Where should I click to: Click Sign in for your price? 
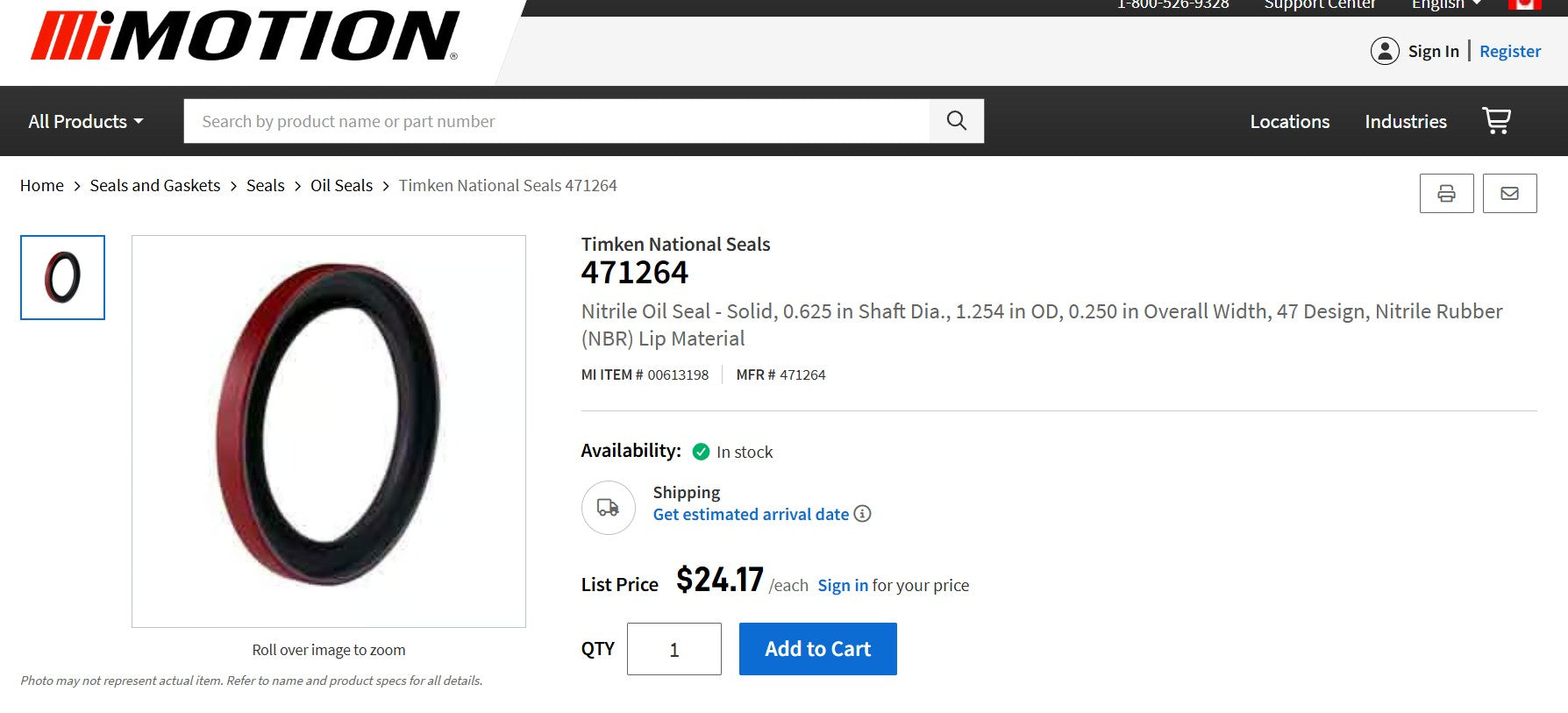click(841, 585)
